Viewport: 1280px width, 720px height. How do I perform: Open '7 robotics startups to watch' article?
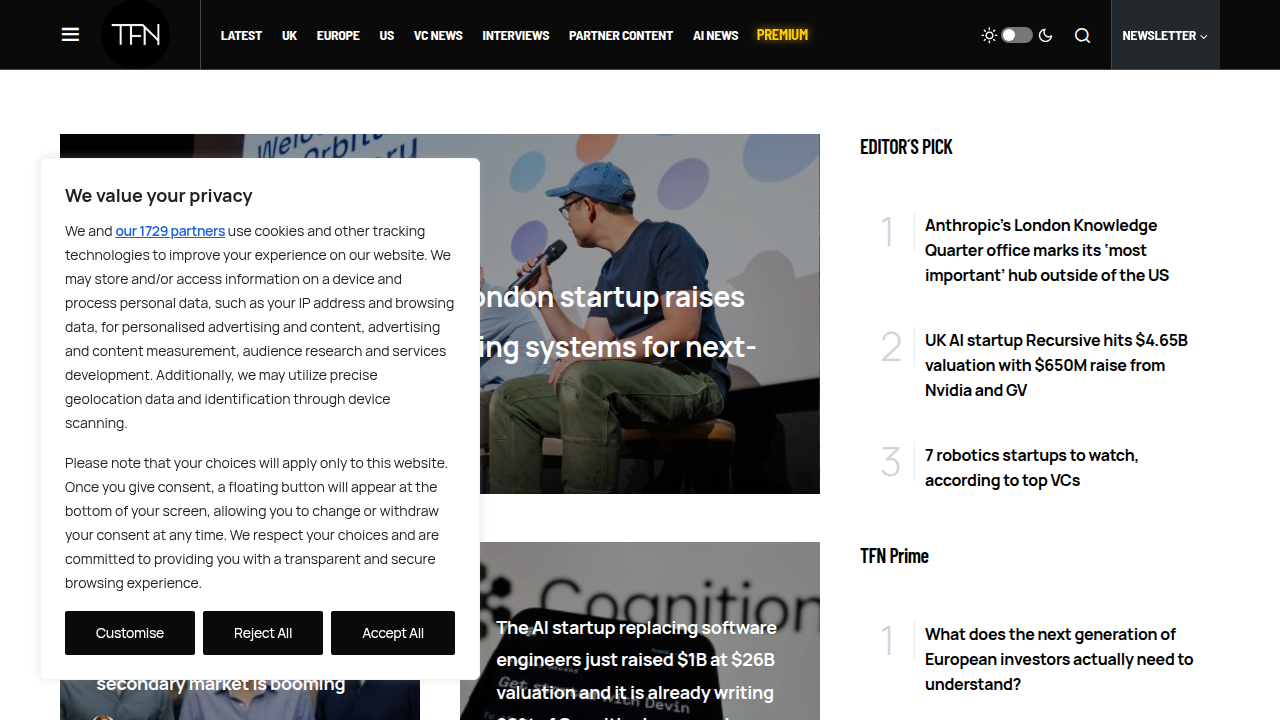1031,467
